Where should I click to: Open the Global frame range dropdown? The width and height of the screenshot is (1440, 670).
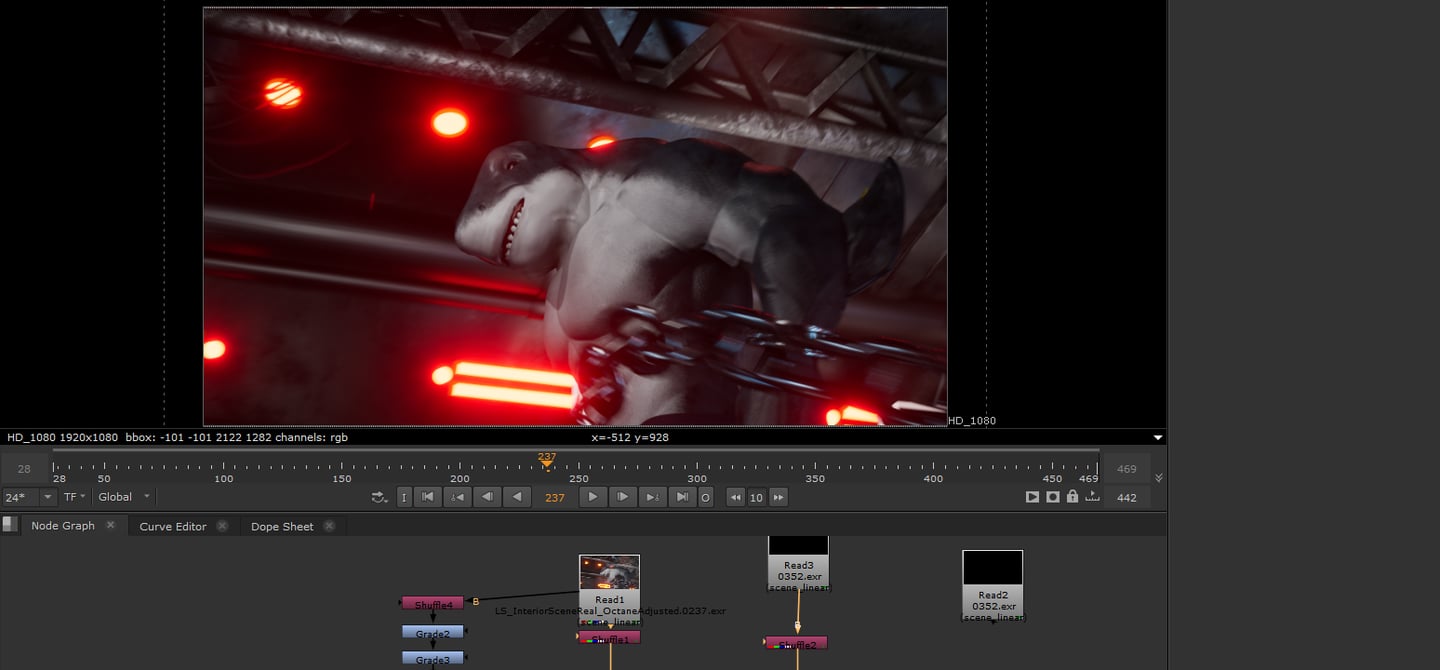(x=124, y=497)
